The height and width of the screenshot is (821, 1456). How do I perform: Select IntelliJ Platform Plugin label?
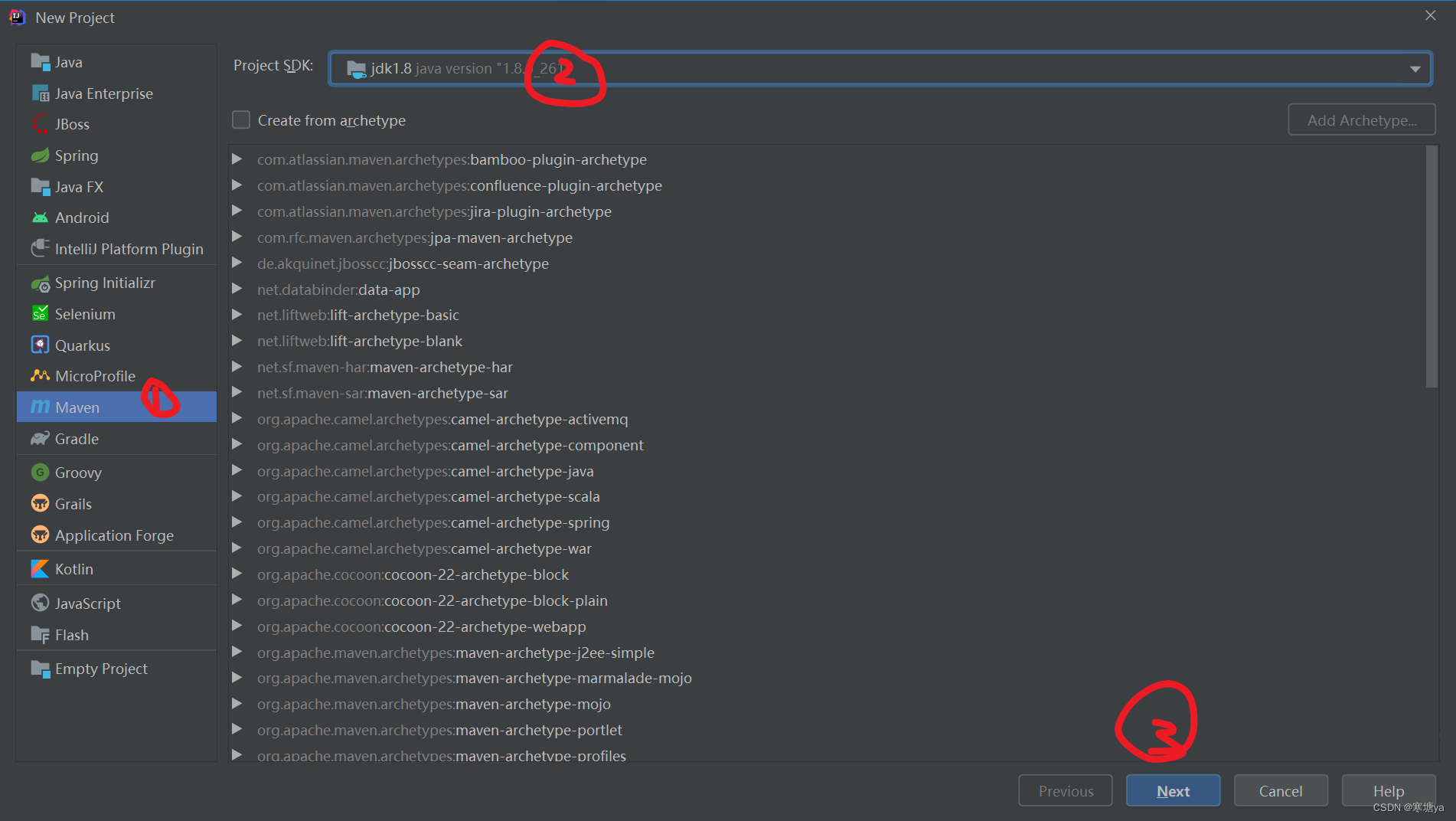pos(129,249)
